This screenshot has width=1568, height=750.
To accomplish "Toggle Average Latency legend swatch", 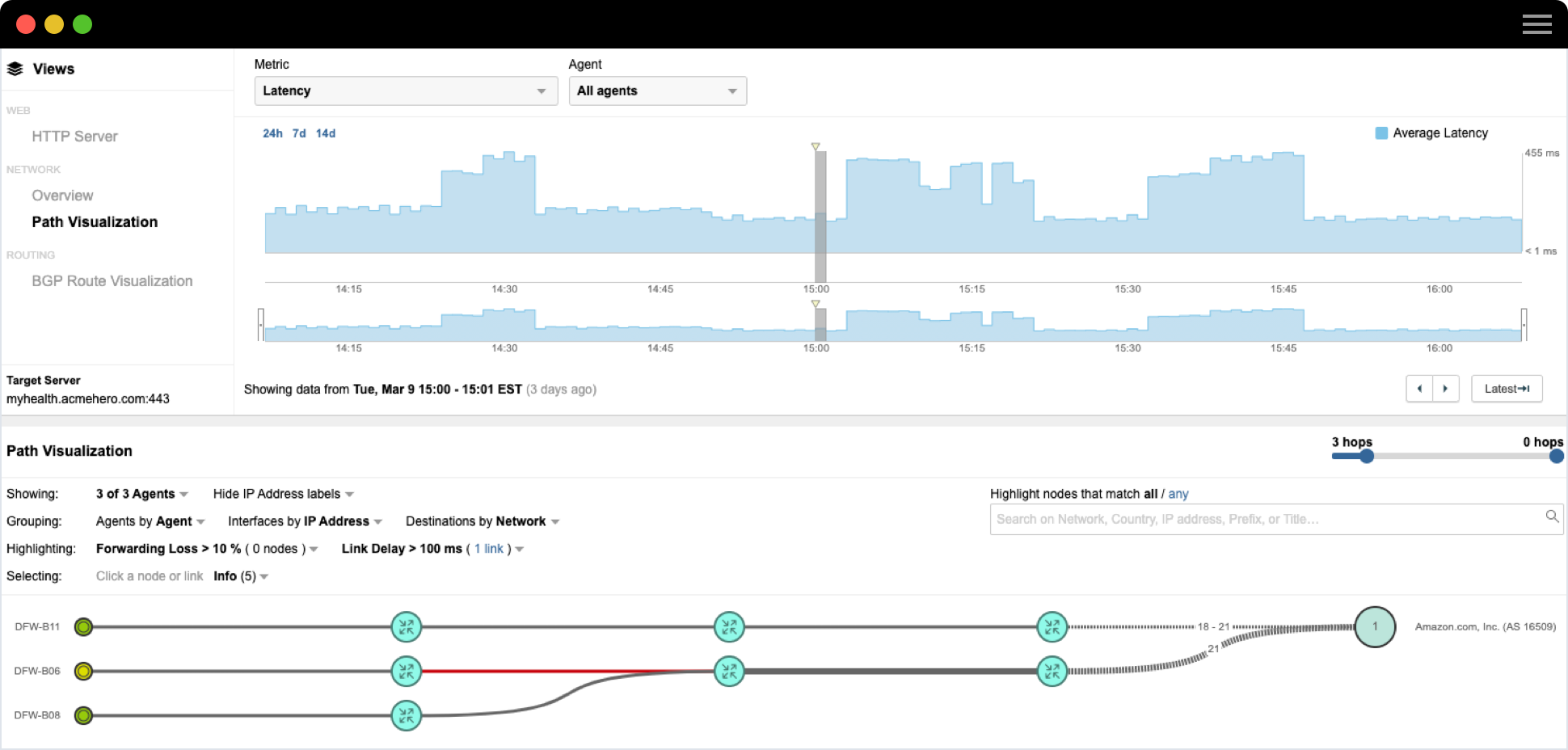I will pos(1381,133).
